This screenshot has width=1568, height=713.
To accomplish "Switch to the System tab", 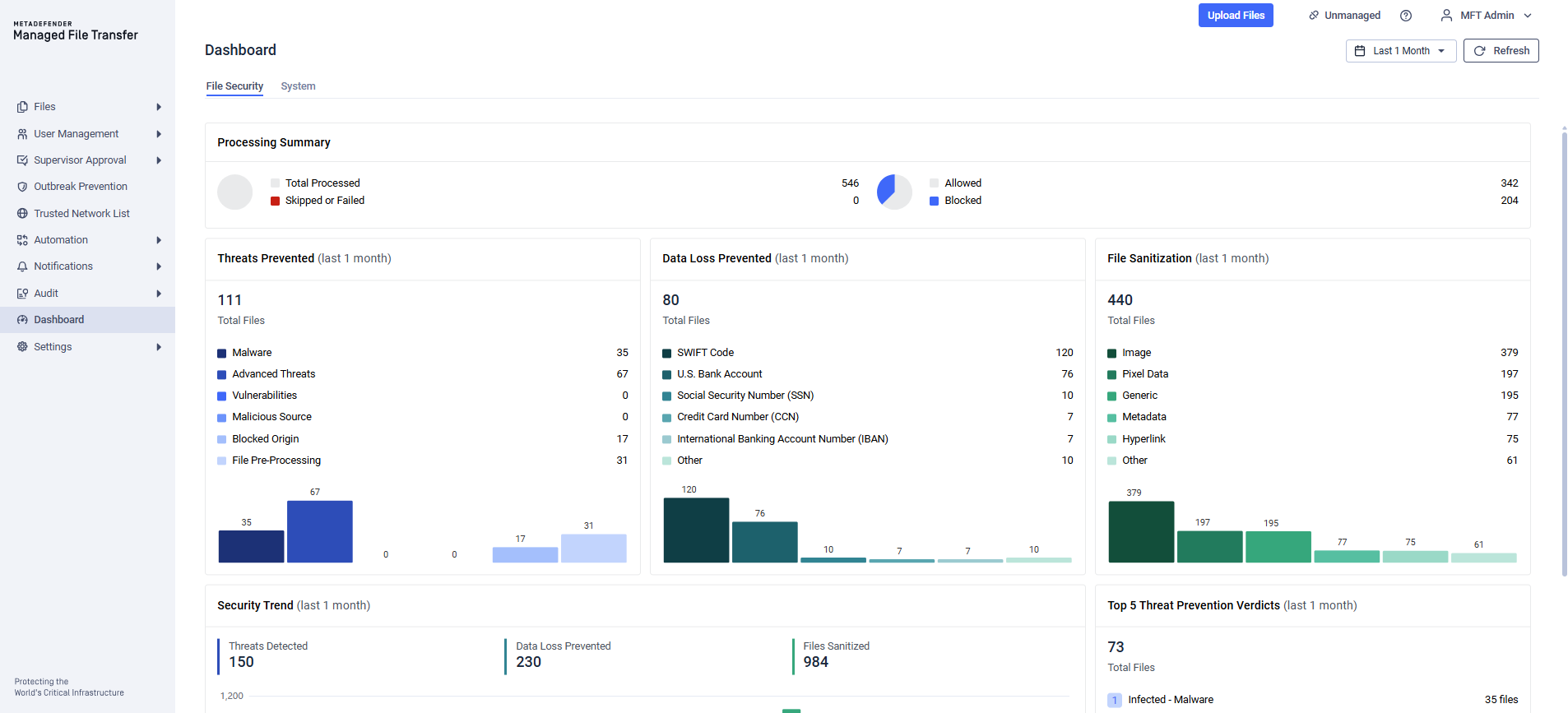I will pyautogui.click(x=298, y=86).
